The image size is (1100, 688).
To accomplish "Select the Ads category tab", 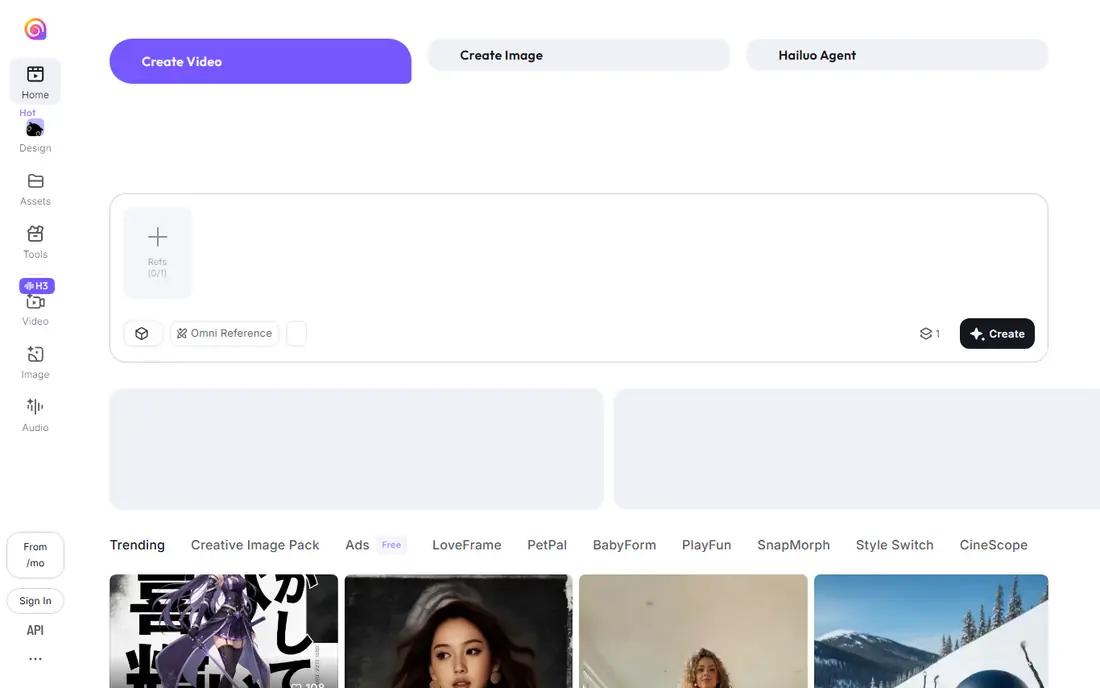I will tap(357, 545).
